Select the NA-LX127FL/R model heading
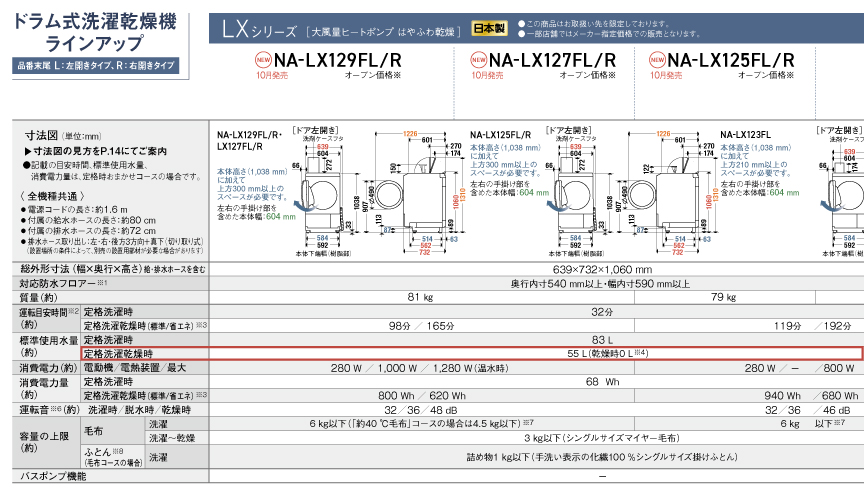The image size is (864, 496). (x=552, y=60)
